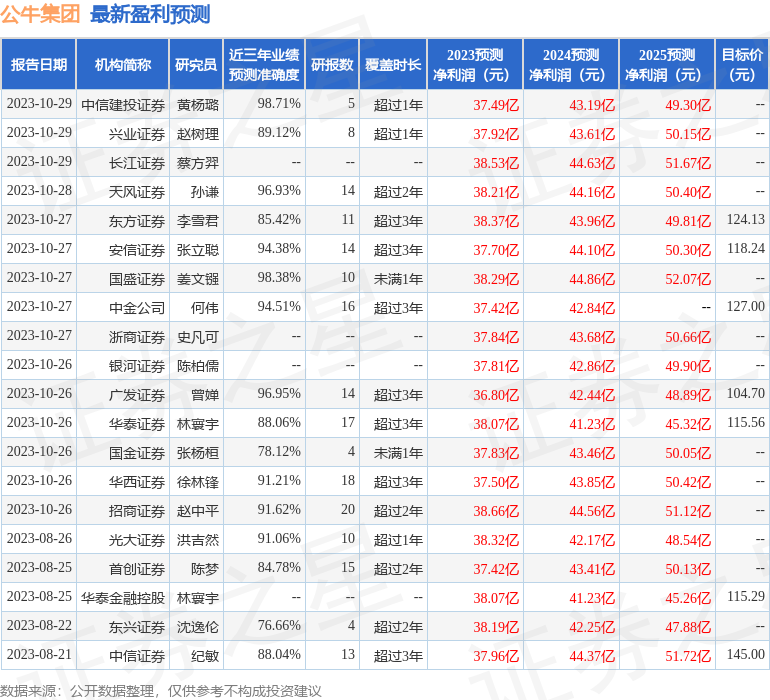Click target price 118.24

tap(745, 248)
